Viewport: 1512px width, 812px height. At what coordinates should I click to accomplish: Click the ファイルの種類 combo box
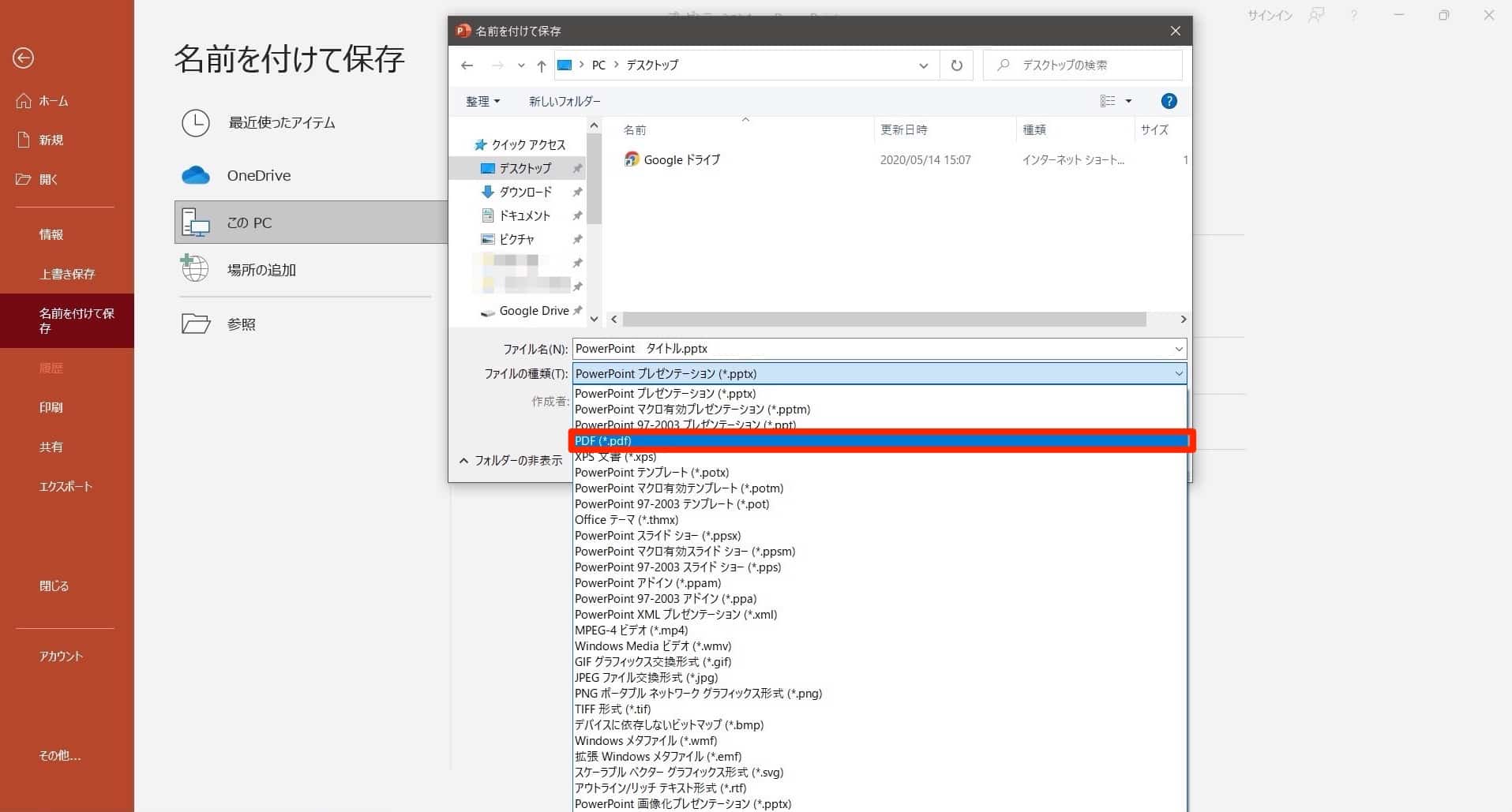pos(880,373)
